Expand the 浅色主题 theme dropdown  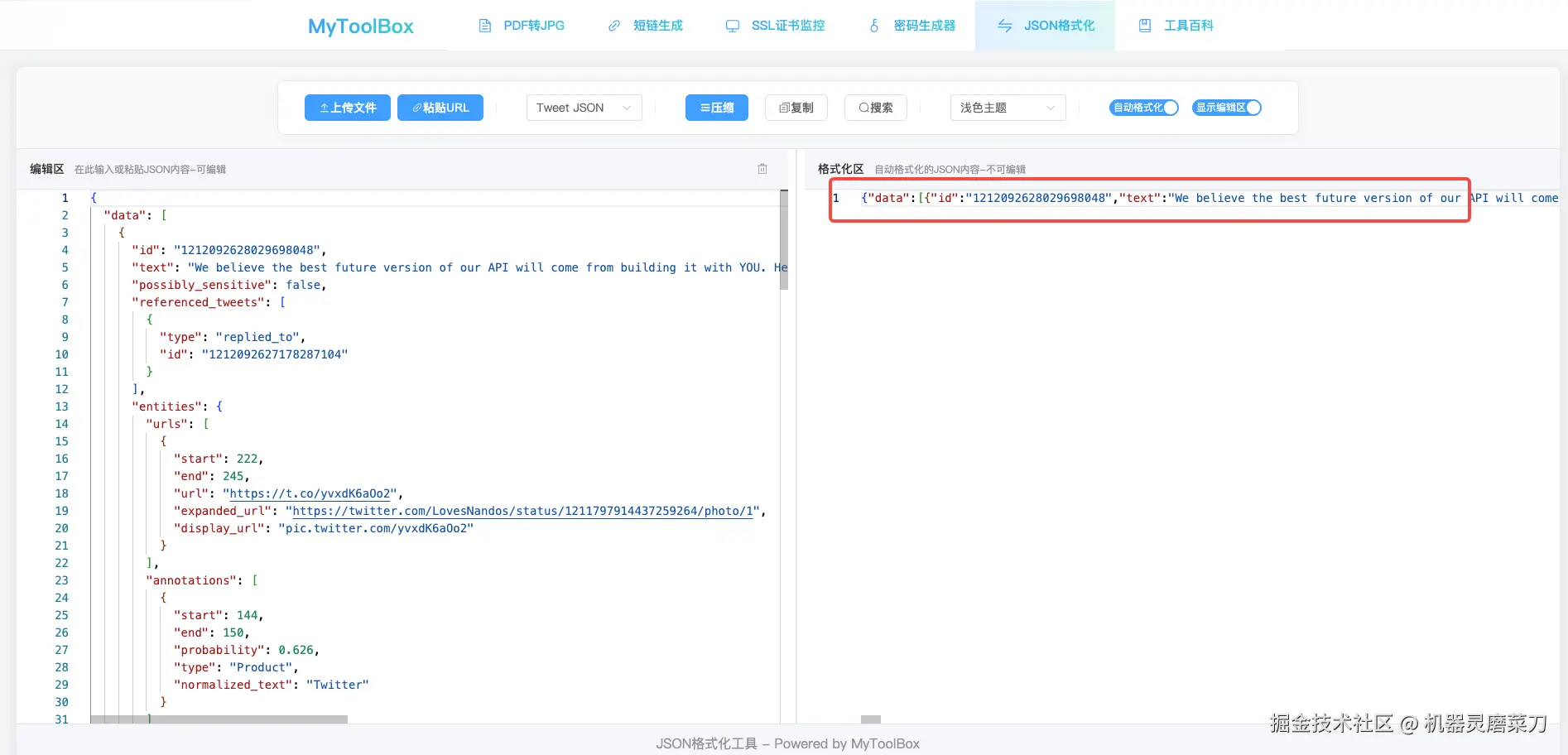[x=1008, y=108]
